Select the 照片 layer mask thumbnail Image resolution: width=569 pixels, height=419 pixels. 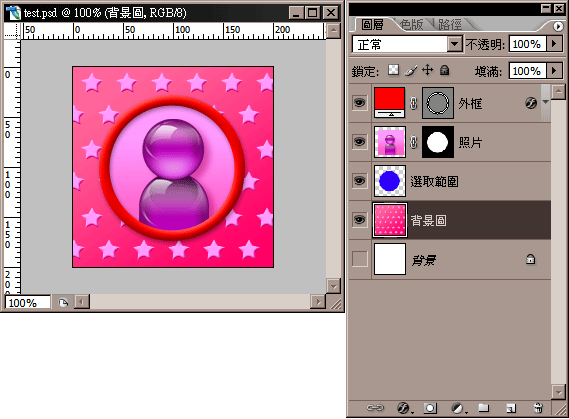point(438,142)
